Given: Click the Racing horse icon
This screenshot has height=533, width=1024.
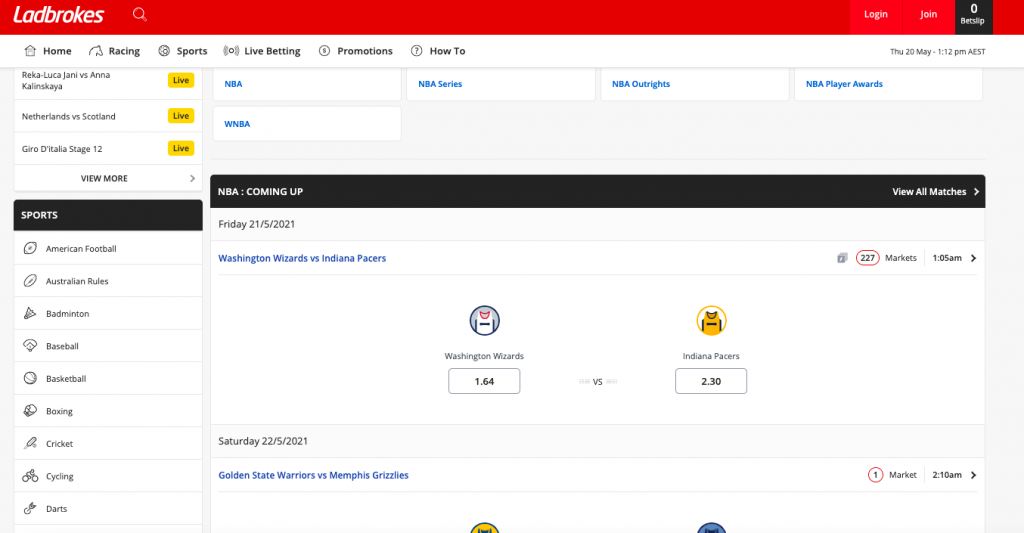Looking at the screenshot, I should 96,51.
